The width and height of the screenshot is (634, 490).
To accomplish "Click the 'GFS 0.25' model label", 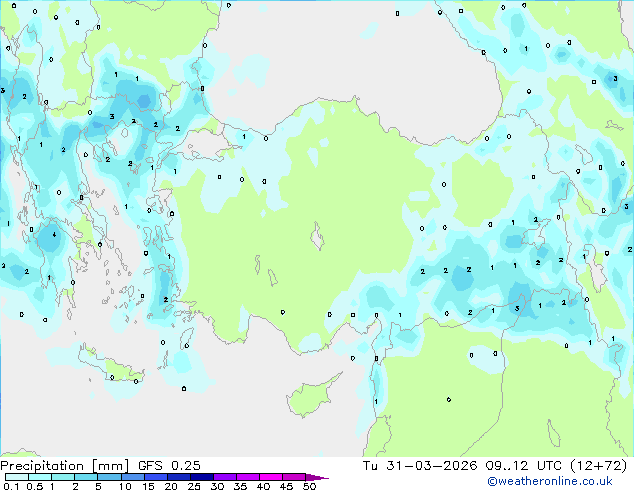I will point(169,466).
